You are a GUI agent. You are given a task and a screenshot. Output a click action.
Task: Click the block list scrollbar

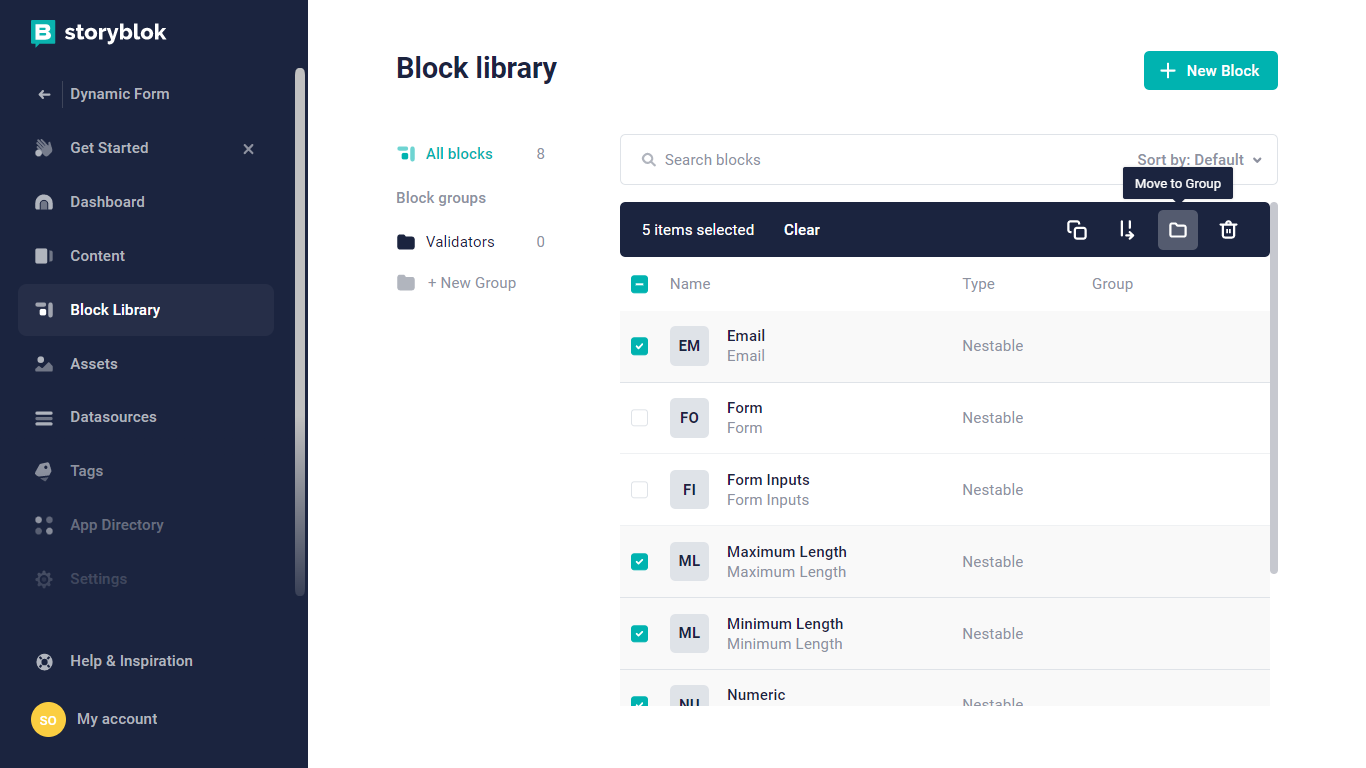pyautogui.click(x=1274, y=388)
